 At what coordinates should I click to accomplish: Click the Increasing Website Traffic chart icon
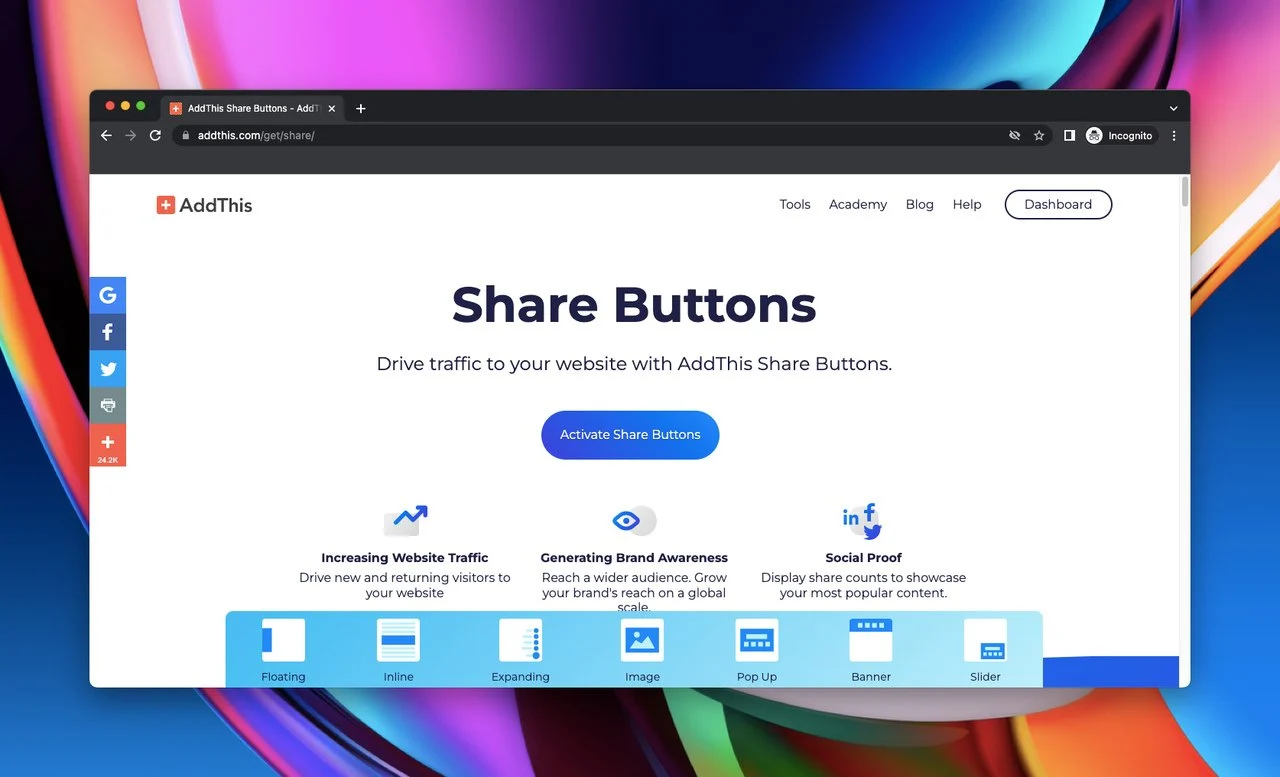click(405, 520)
